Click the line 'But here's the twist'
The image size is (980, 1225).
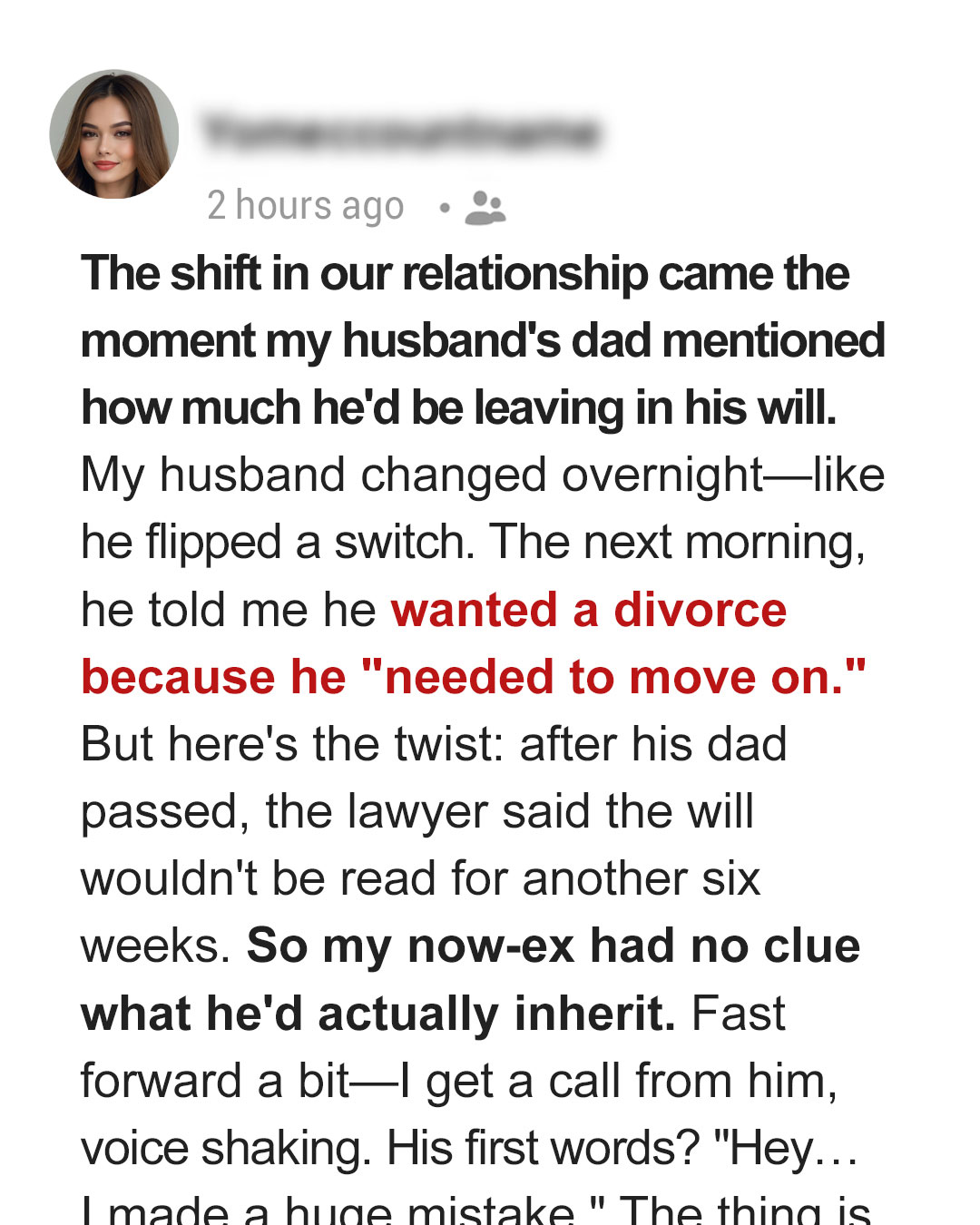pos(434,744)
